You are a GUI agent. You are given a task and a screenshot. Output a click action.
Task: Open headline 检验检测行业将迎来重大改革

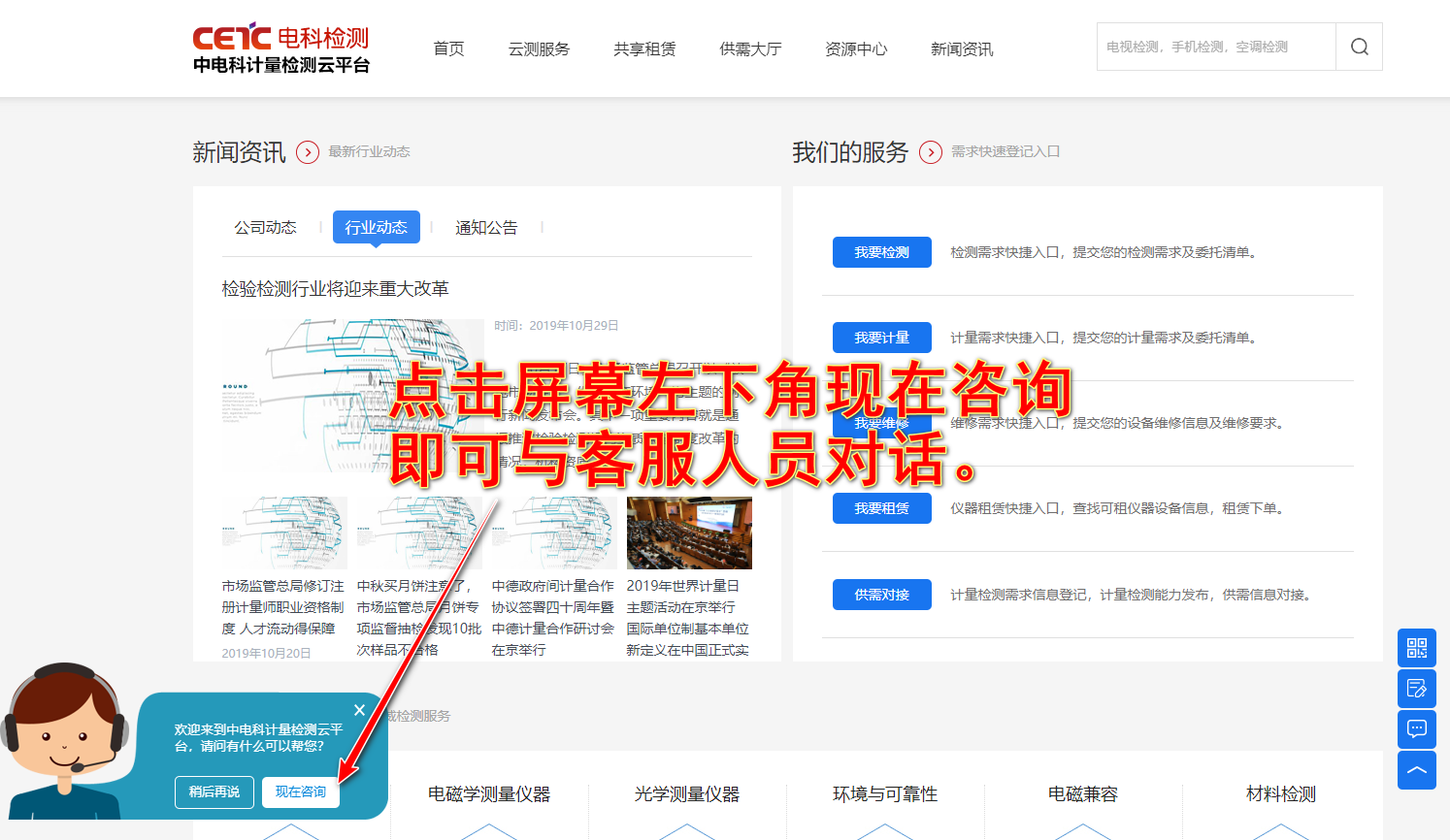(335, 289)
